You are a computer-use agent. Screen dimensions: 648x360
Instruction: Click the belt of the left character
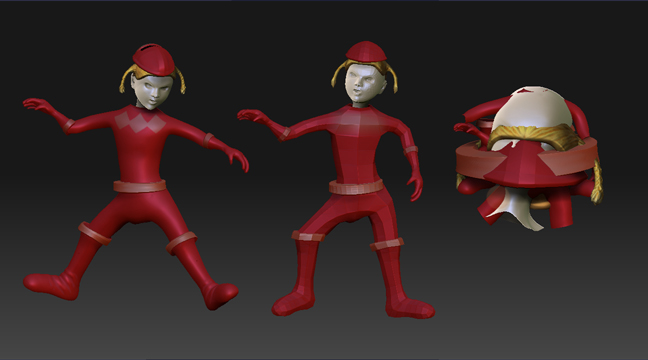pos(140,186)
